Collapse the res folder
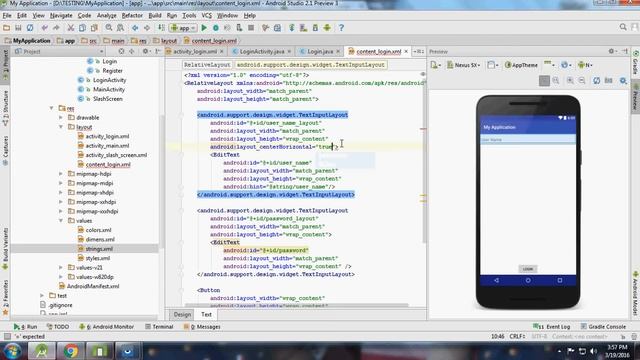This screenshot has width=640, height=360. [x=51, y=108]
